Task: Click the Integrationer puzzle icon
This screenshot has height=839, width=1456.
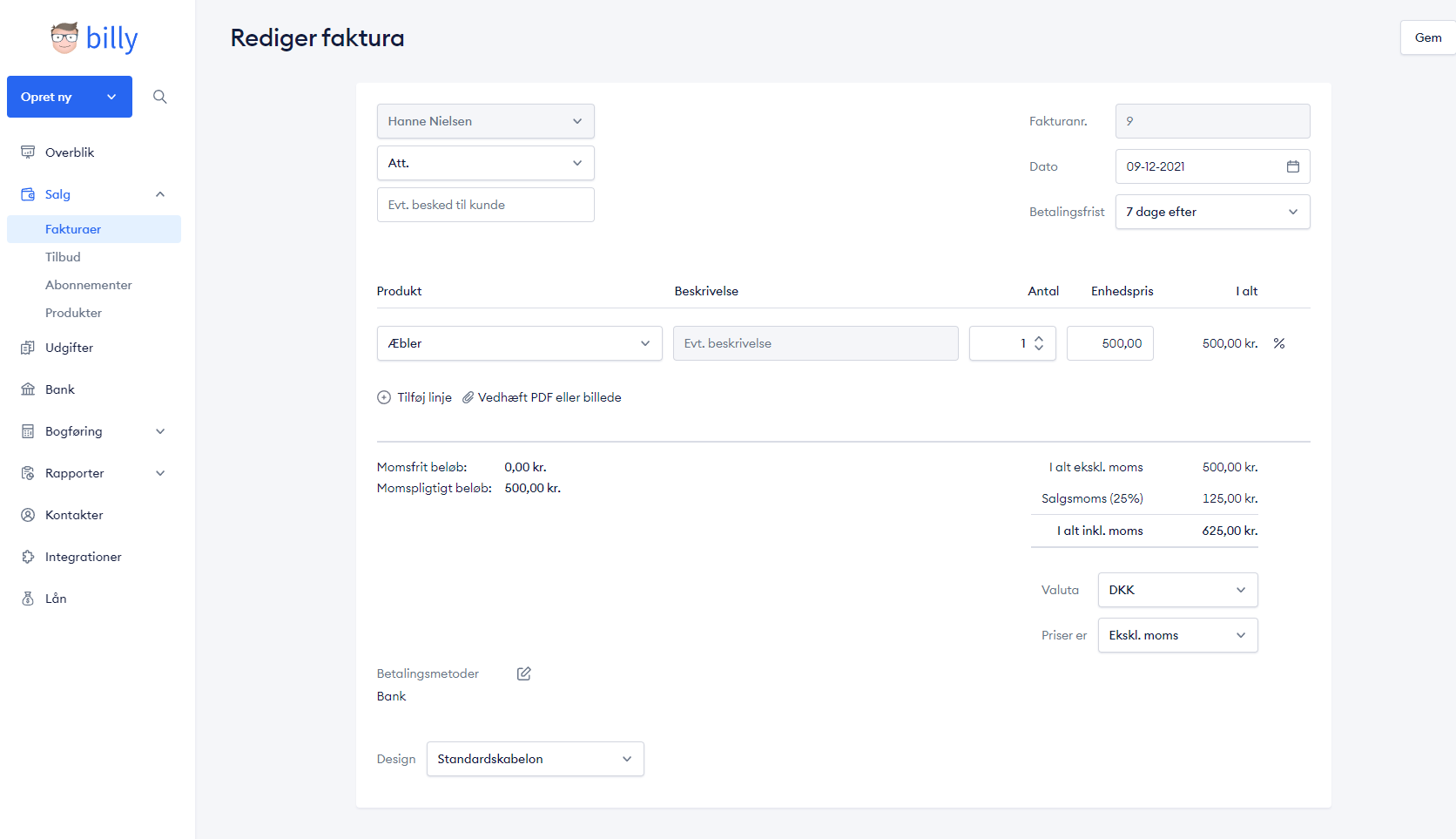Action: [28, 557]
